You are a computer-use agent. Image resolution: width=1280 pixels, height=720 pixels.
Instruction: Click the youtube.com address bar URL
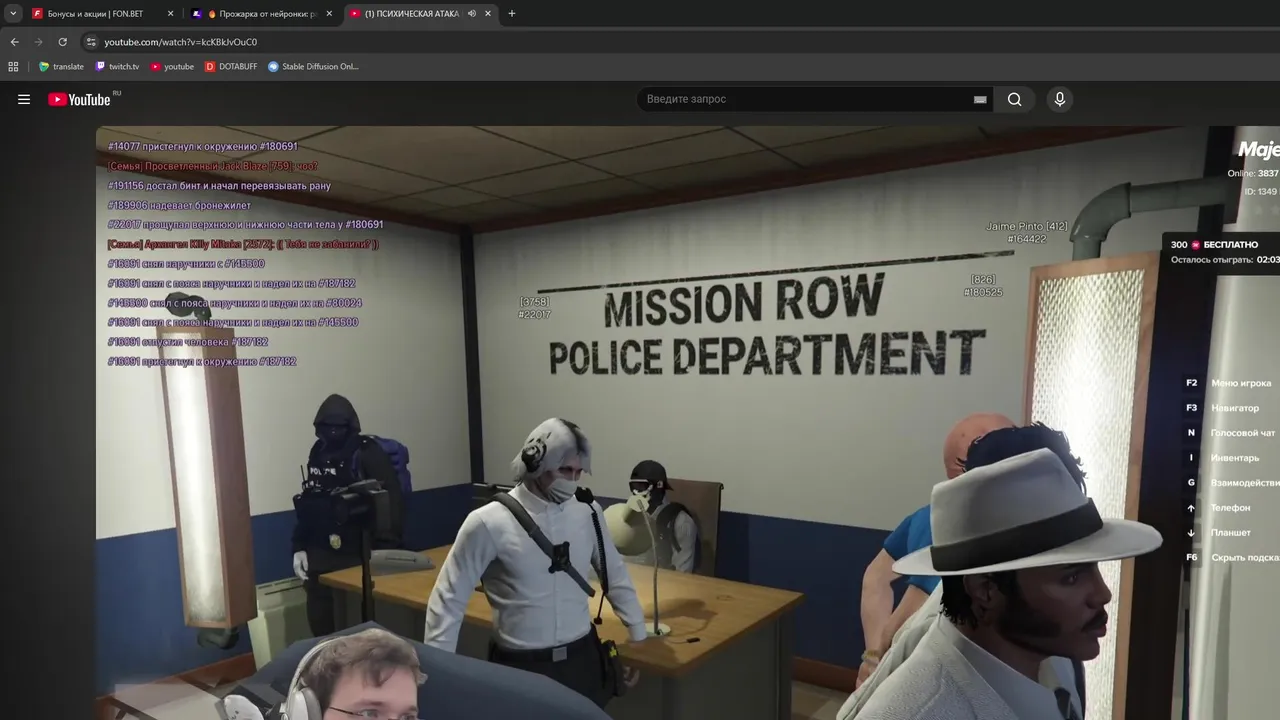point(181,42)
